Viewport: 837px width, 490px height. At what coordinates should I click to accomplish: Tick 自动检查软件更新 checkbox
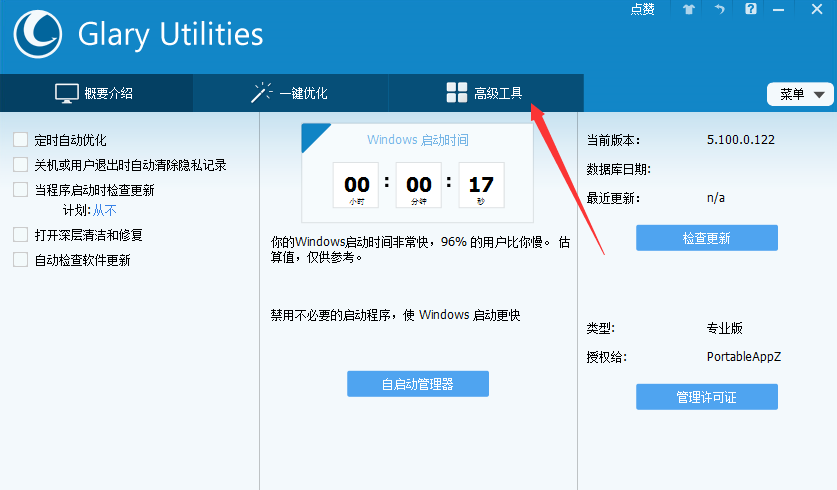tap(20, 259)
